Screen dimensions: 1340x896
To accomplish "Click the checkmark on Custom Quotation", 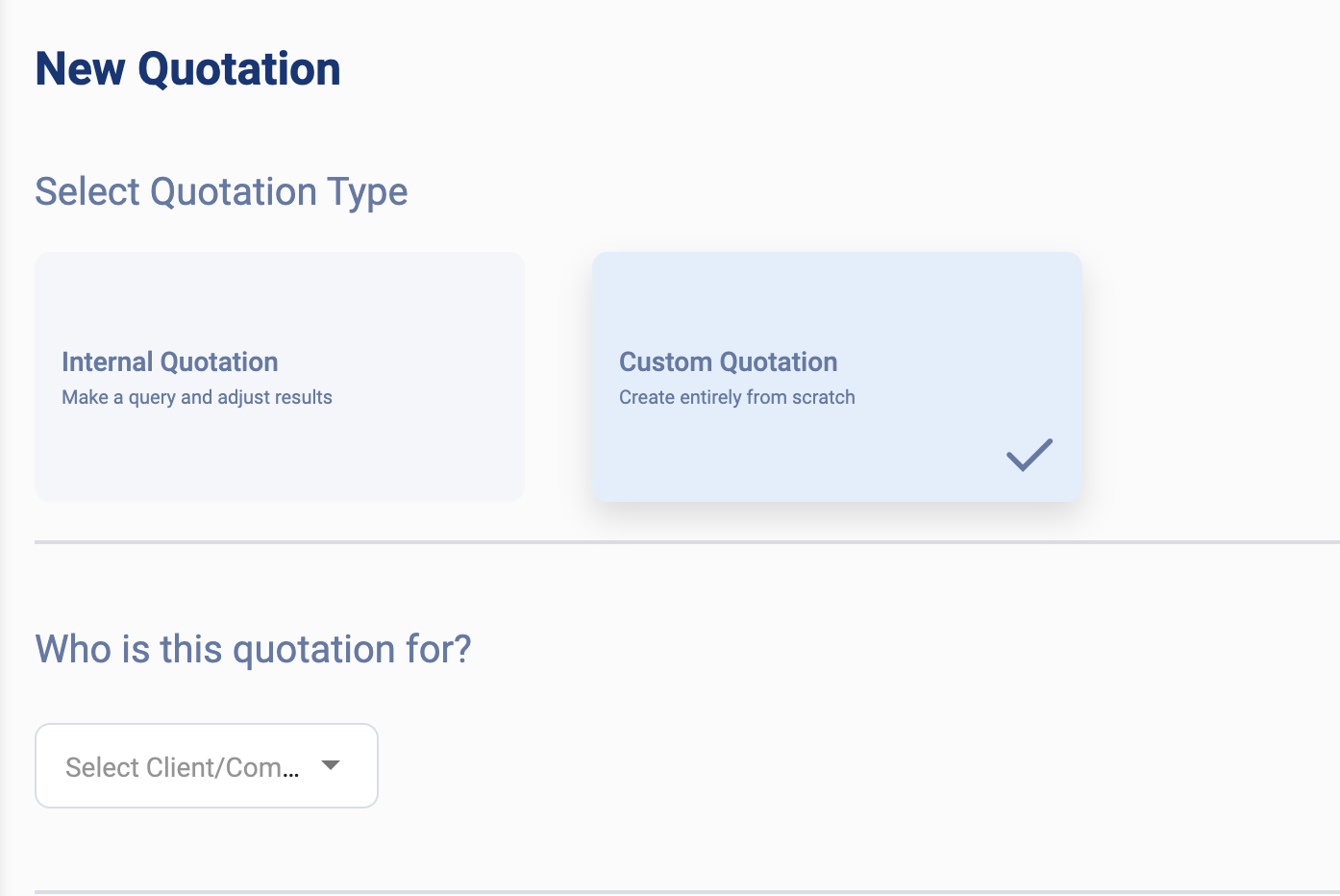I will [x=1029, y=455].
